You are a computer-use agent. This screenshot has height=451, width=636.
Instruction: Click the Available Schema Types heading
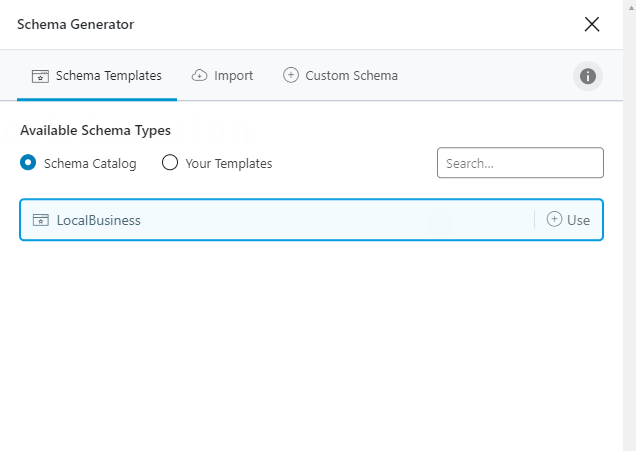click(95, 131)
